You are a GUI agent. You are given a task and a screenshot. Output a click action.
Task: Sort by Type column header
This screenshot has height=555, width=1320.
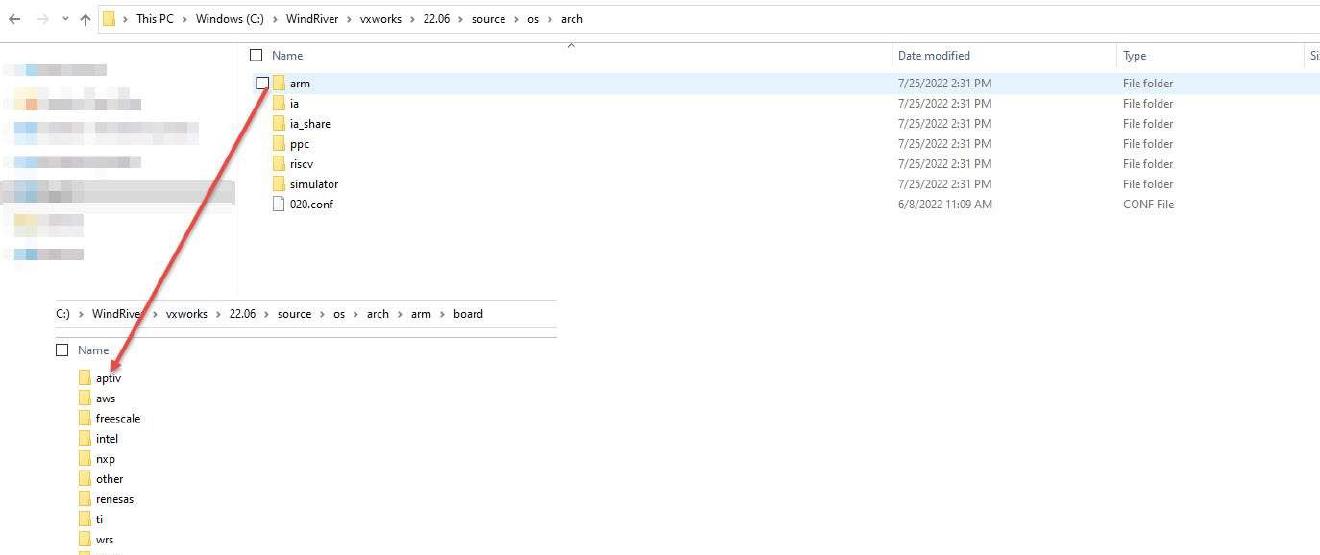click(1134, 56)
